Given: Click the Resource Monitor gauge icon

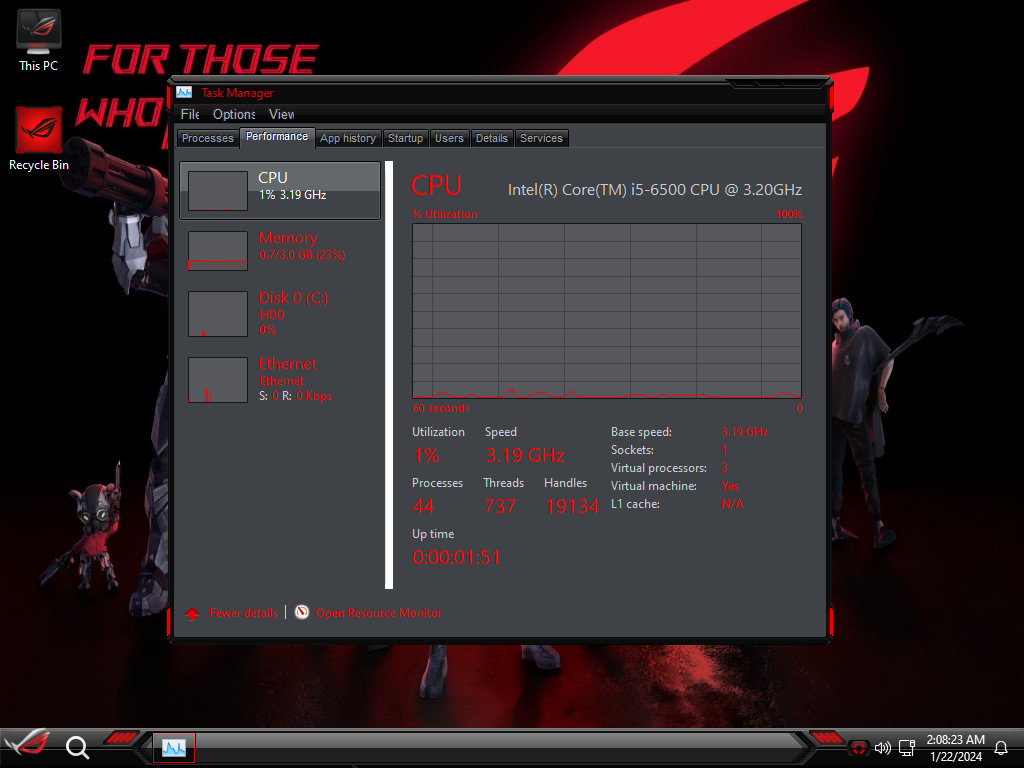Looking at the screenshot, I should coord(302,612).
